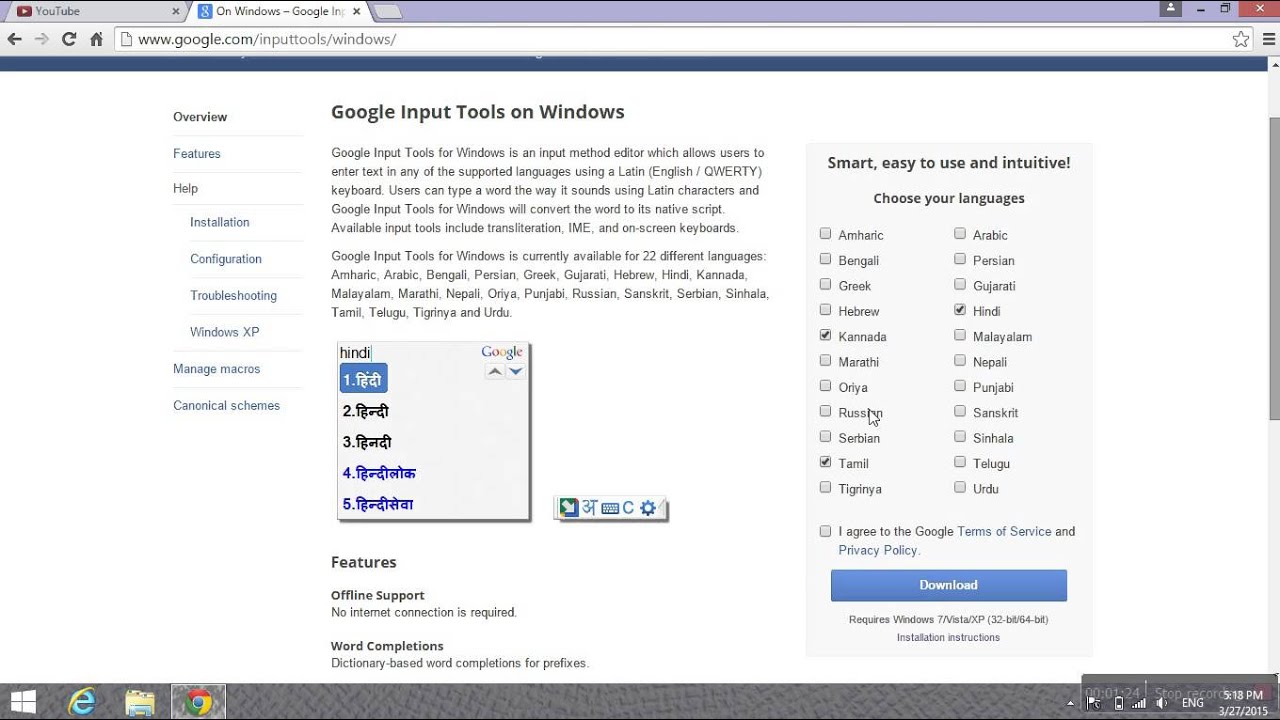Click the down arrow in candidate window
Viewport: 1280px width, 720px height.
(515, 371)
